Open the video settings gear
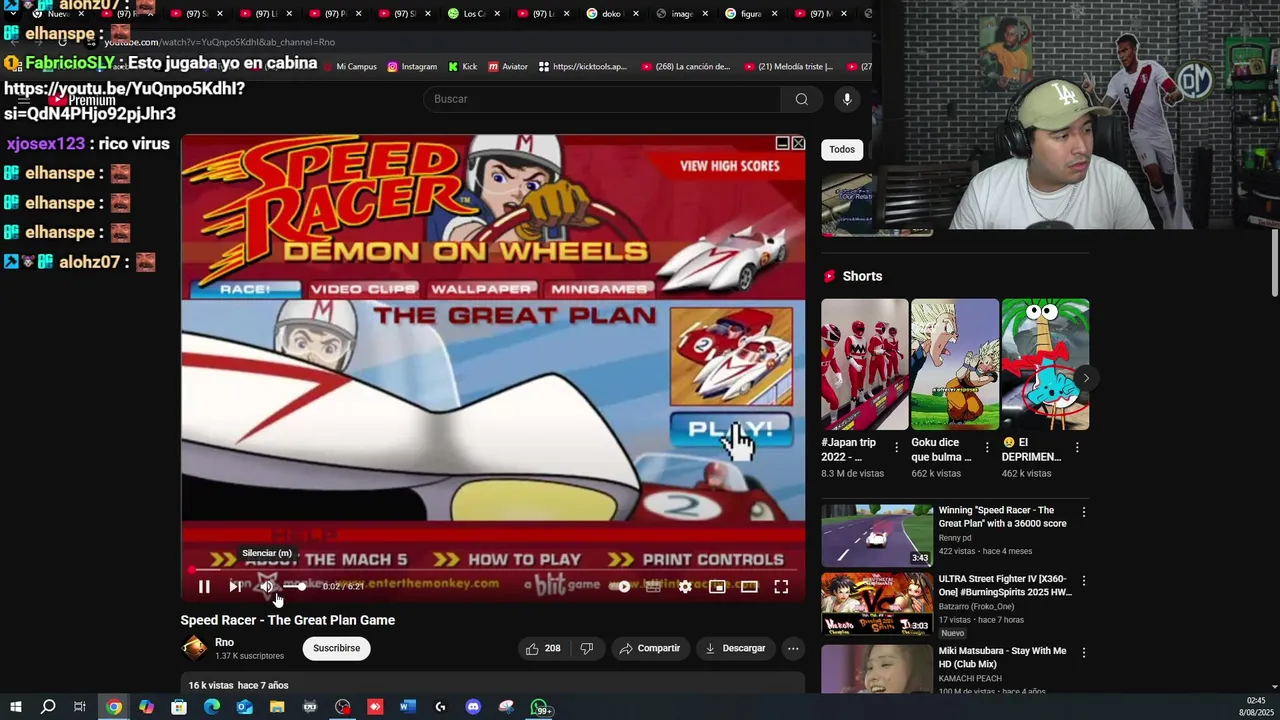The height and width of the screenshot is (720, 1280). [685, 587]
